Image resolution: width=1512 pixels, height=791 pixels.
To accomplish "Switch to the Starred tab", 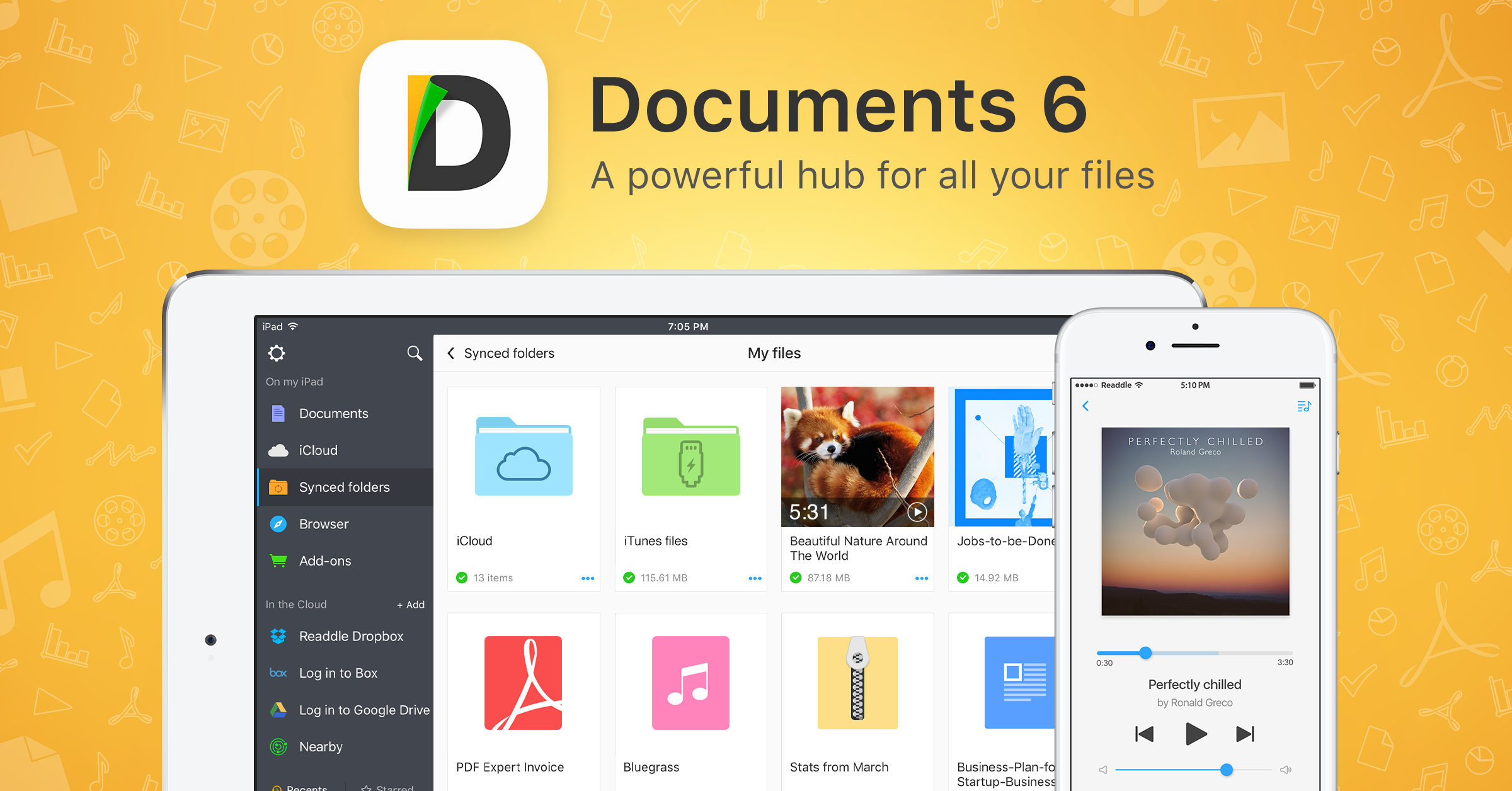I will (388, 787).
